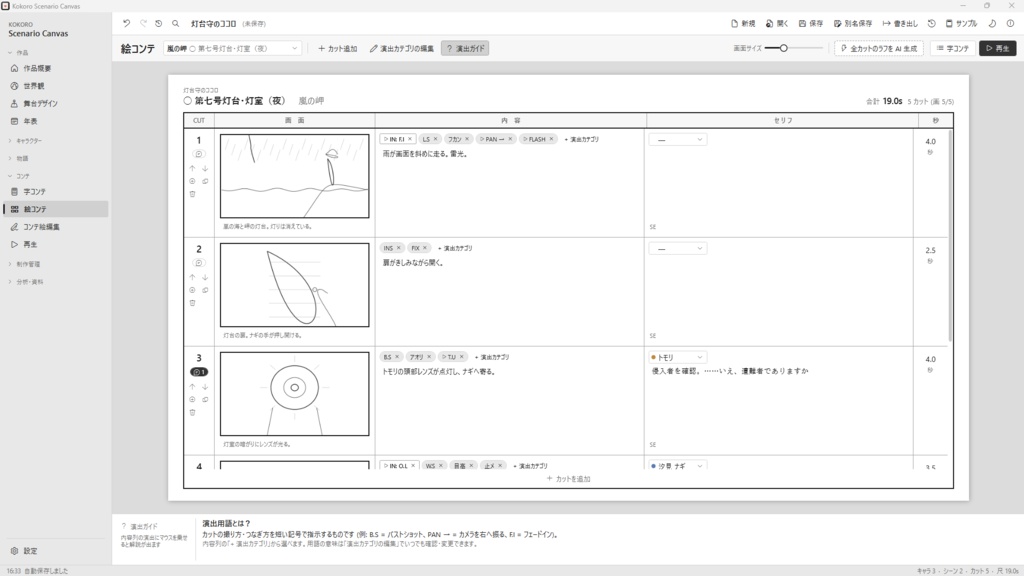The height and width of the screenshot is (576, 1024).
Task: Switch to 字コンテ in sidebar
Action: coord(56,191)
